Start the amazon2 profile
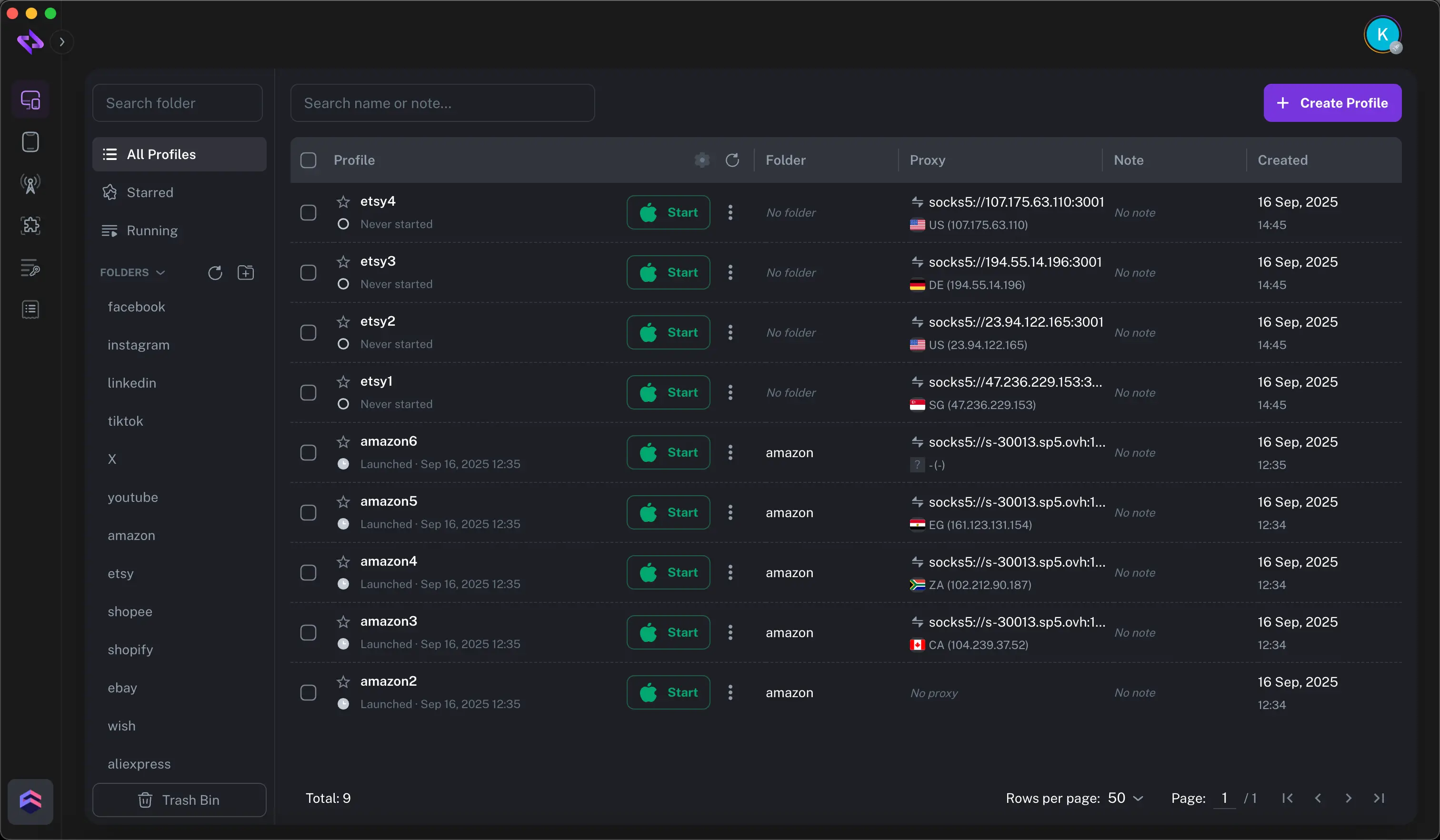This screenshot has width=1440, height=840. 668,692
